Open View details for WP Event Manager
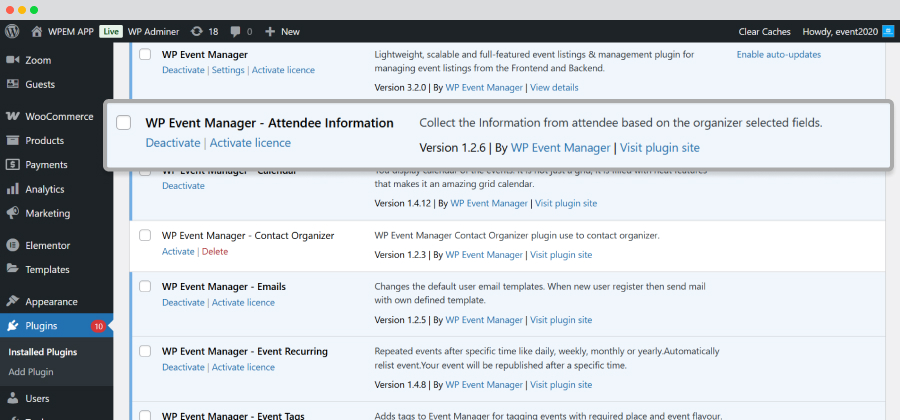 point(554,87)
